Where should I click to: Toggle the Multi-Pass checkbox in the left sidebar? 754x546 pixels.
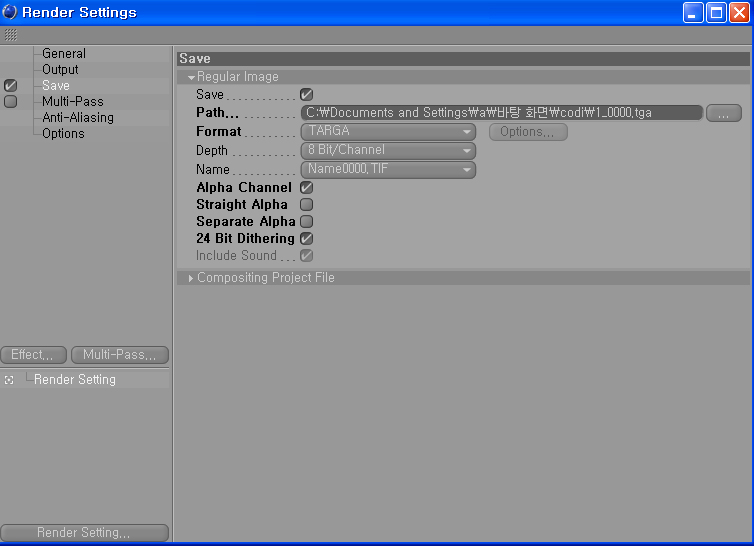(x=10, y=101)
